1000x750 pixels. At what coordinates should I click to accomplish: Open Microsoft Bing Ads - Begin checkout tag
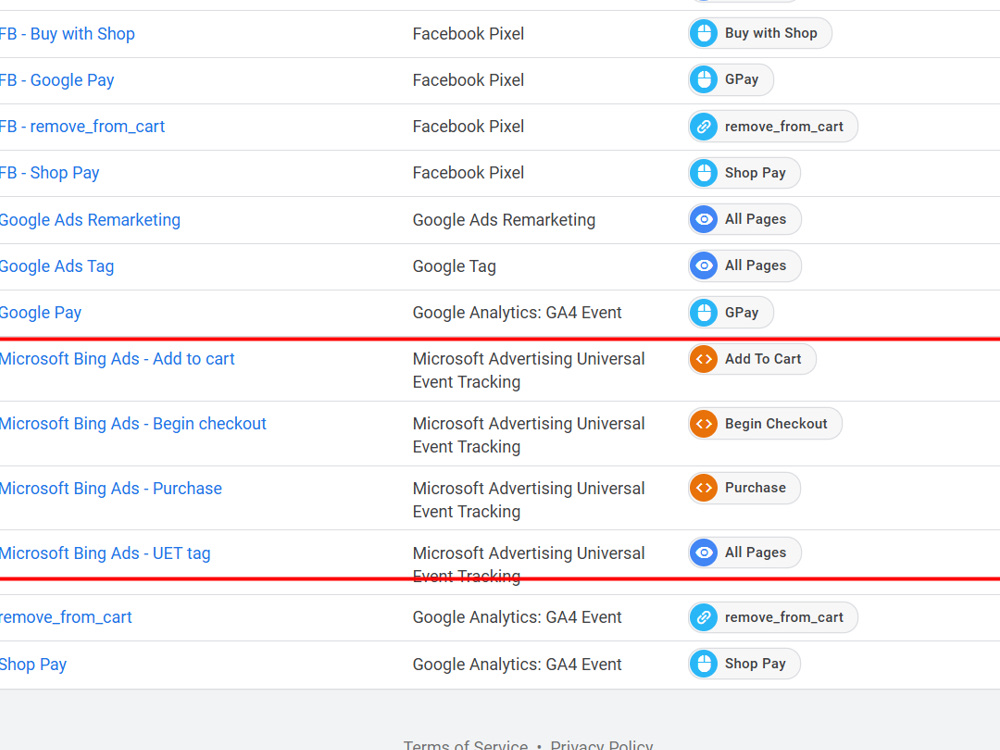pos(133,424)
